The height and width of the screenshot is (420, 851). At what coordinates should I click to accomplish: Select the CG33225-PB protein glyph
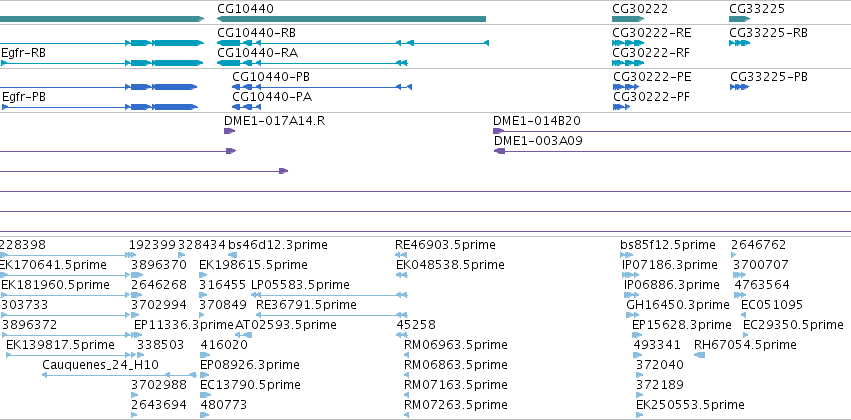coord(740,87)
